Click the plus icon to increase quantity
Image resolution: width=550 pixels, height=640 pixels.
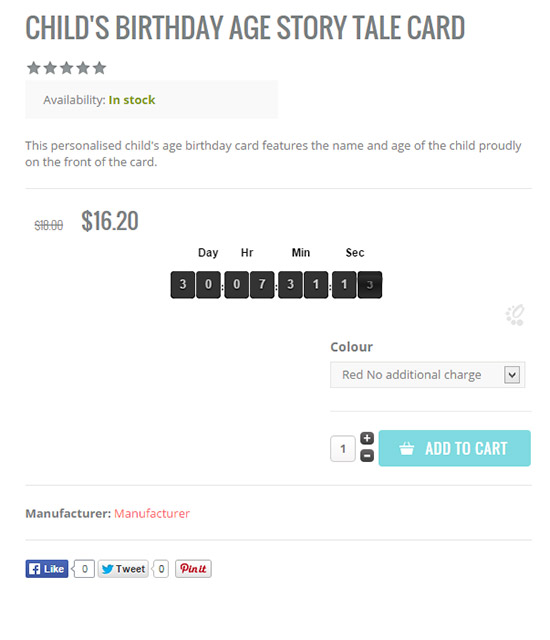(x=367, y=438)
